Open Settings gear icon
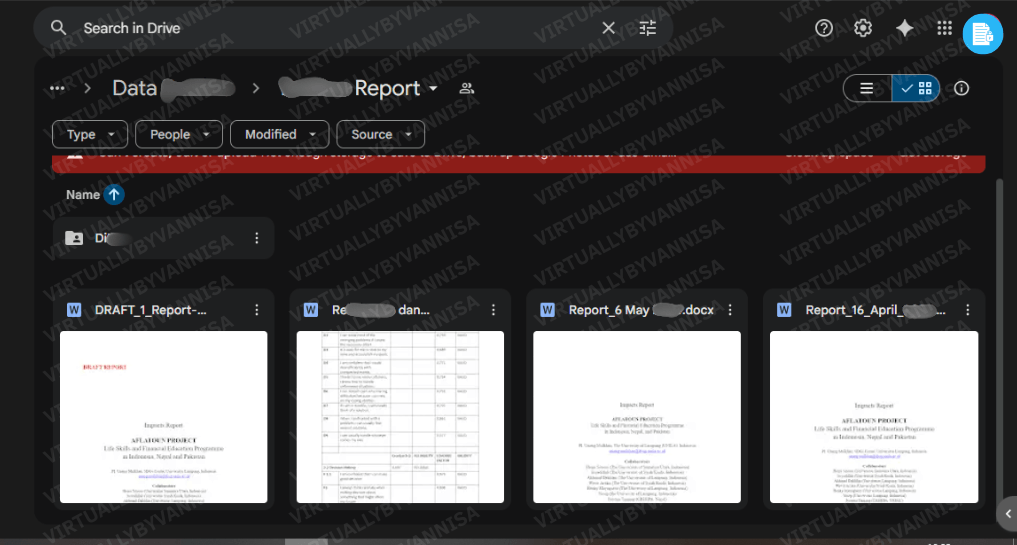 tap(863, 28)
